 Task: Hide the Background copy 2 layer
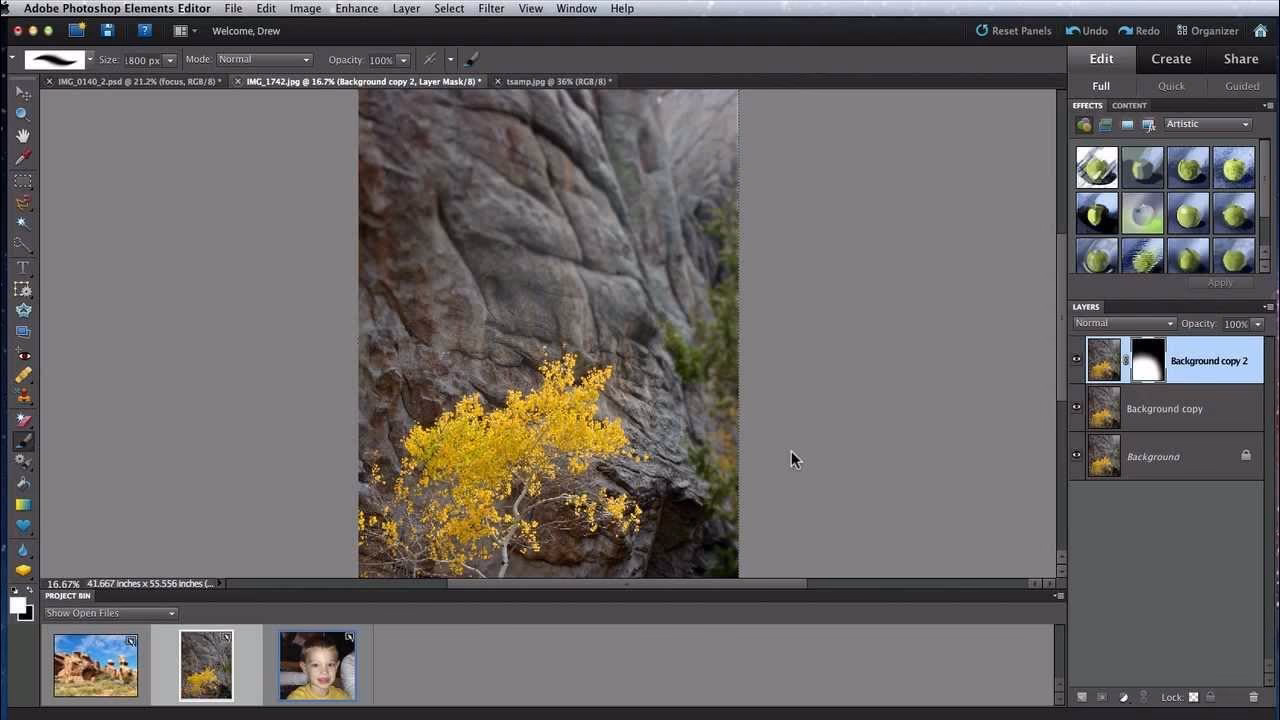(x=1077, y=360)
